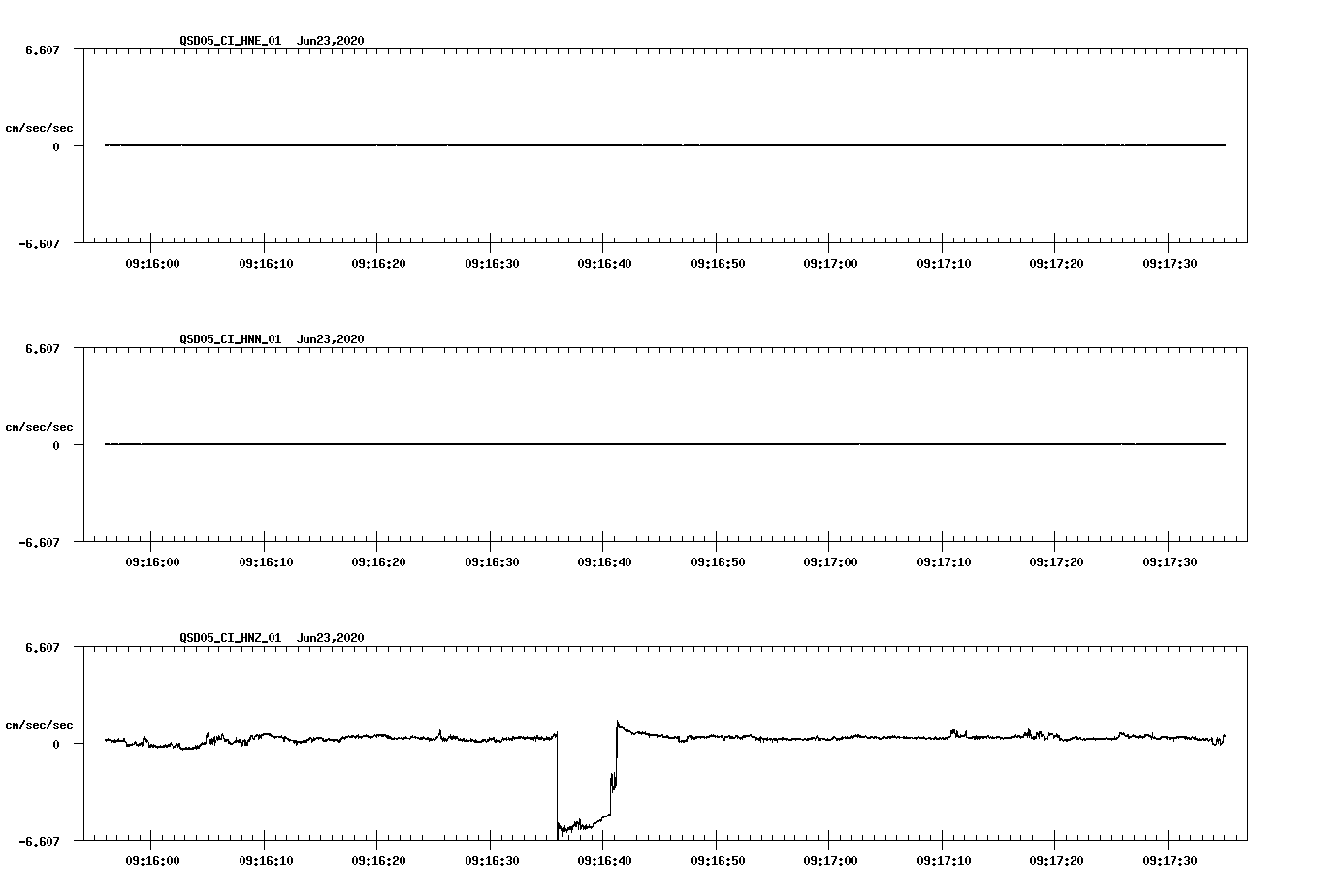Select the 09:16:30 time label under HNN plot
The image size is (1317, 896).
(491, 562)
